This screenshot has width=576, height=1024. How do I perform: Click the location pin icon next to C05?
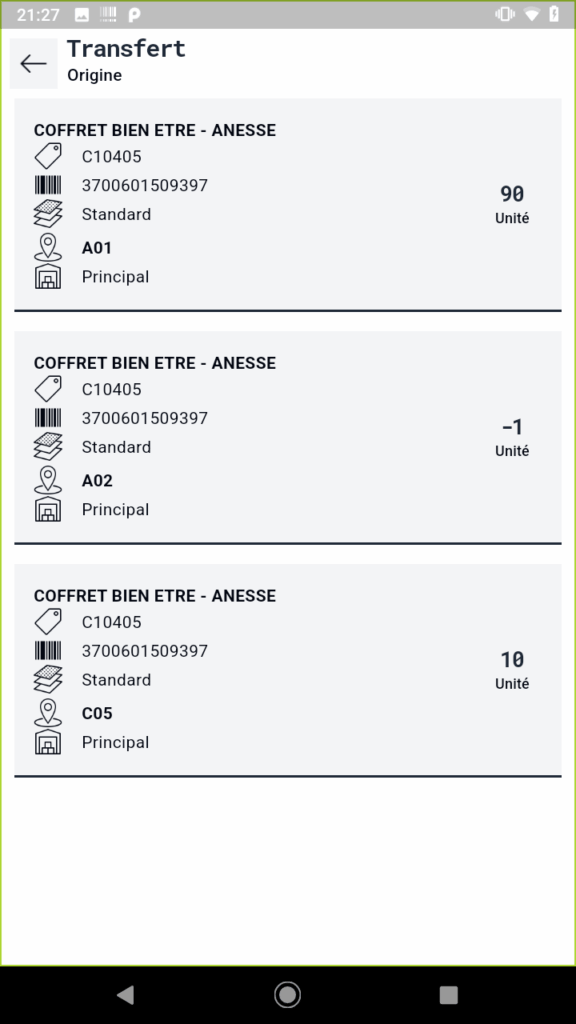coord(48,713)
